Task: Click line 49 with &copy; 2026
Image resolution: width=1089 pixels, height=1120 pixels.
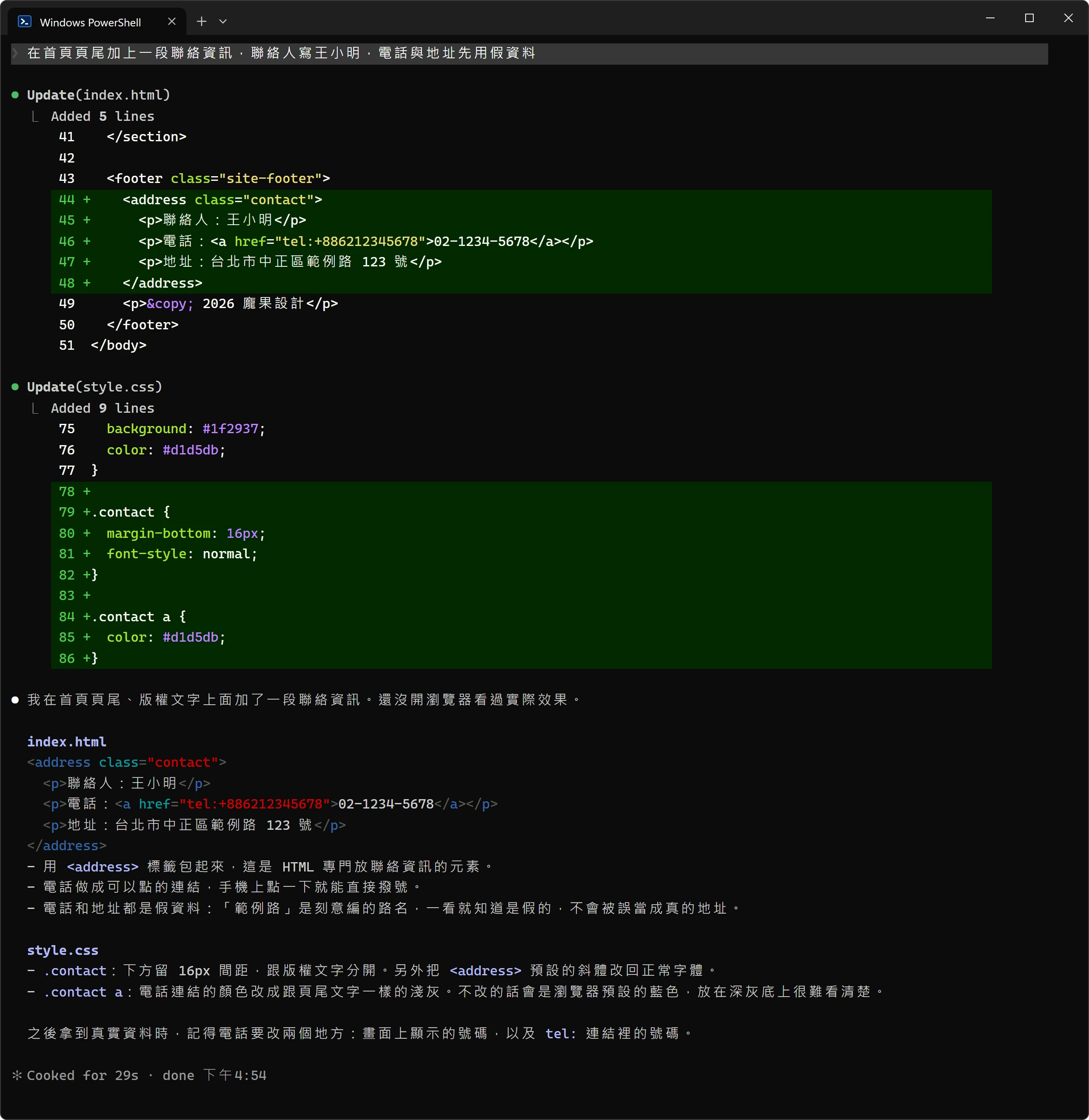Action: (199, 304)
